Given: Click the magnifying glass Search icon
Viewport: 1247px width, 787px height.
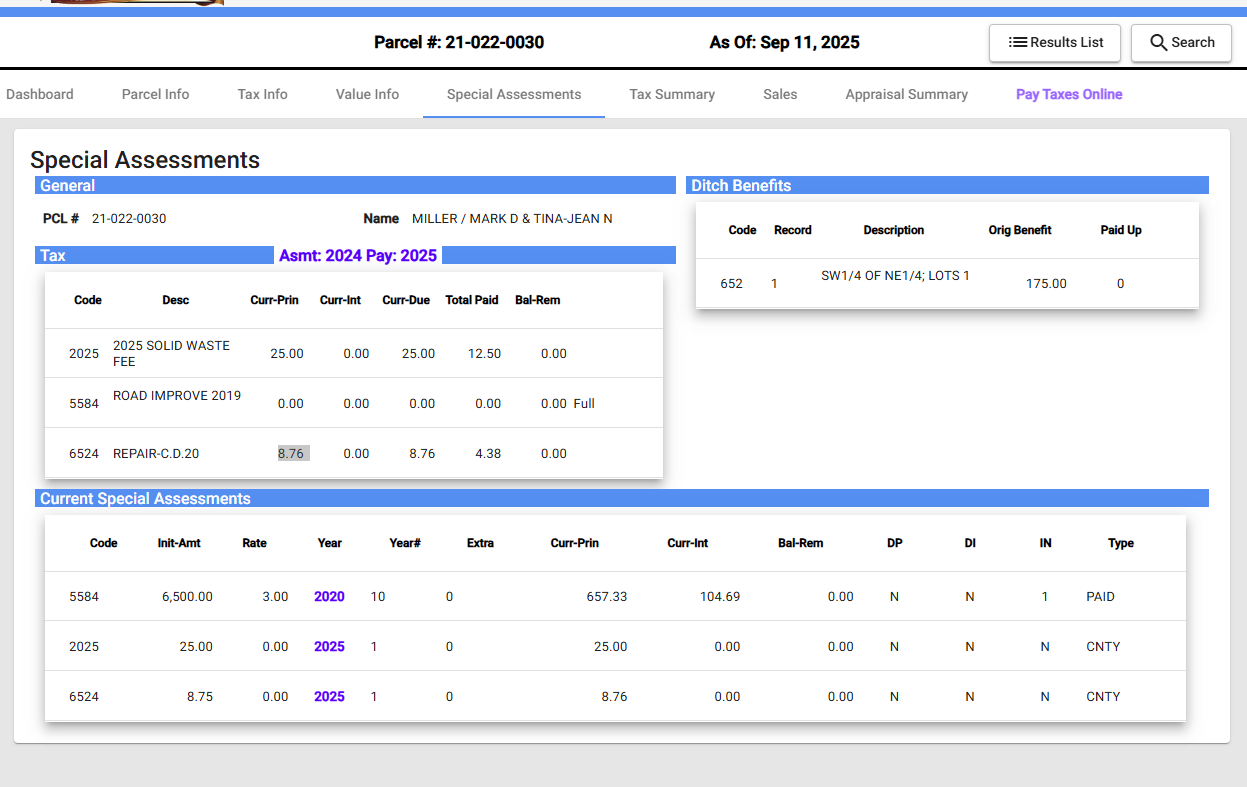Looking at the screenshot, I should [x=1159, y=43].
